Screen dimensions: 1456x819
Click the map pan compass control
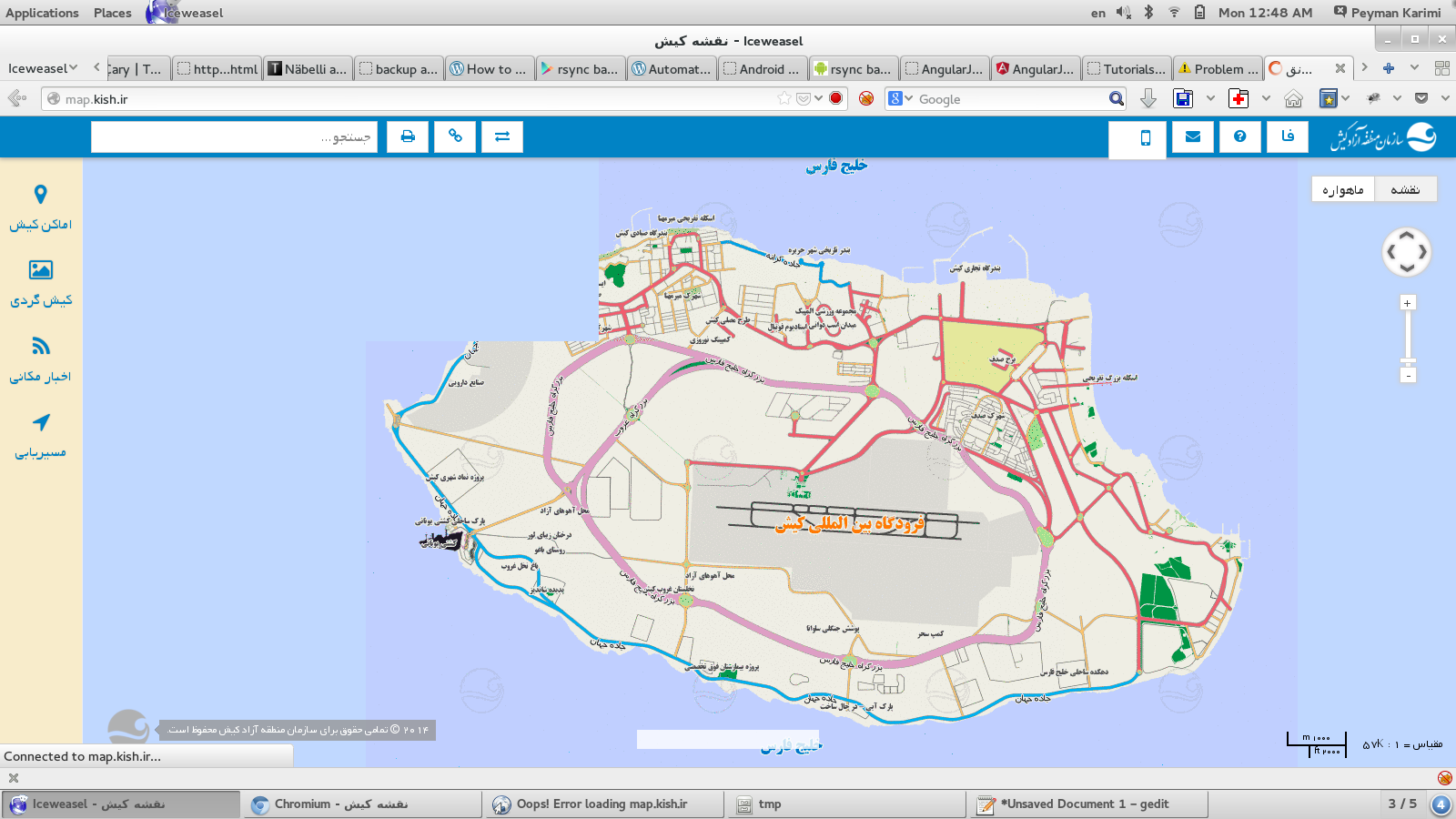click(1407, 252)
